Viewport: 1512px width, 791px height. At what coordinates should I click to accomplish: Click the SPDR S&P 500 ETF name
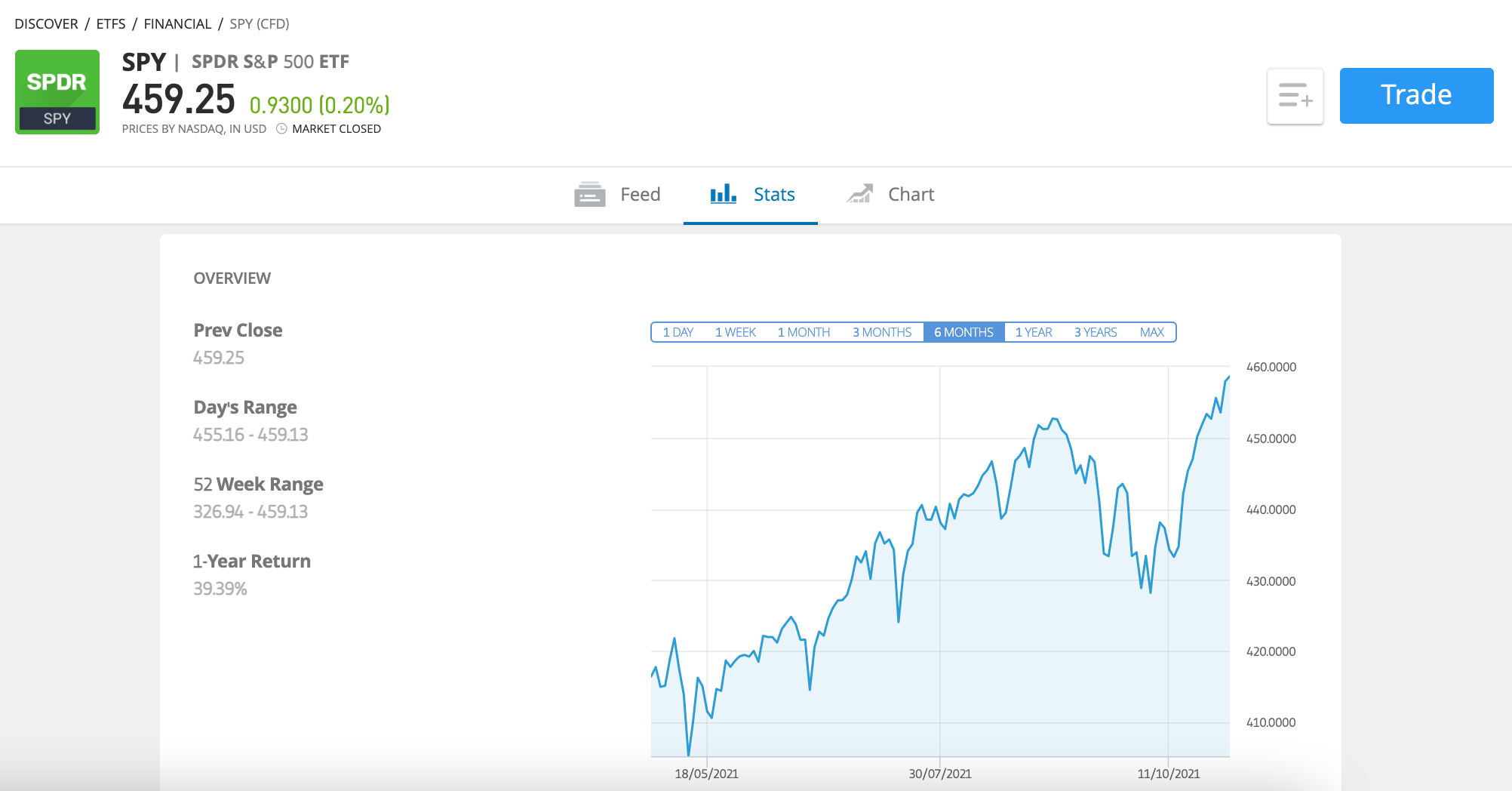pos(270,62)
